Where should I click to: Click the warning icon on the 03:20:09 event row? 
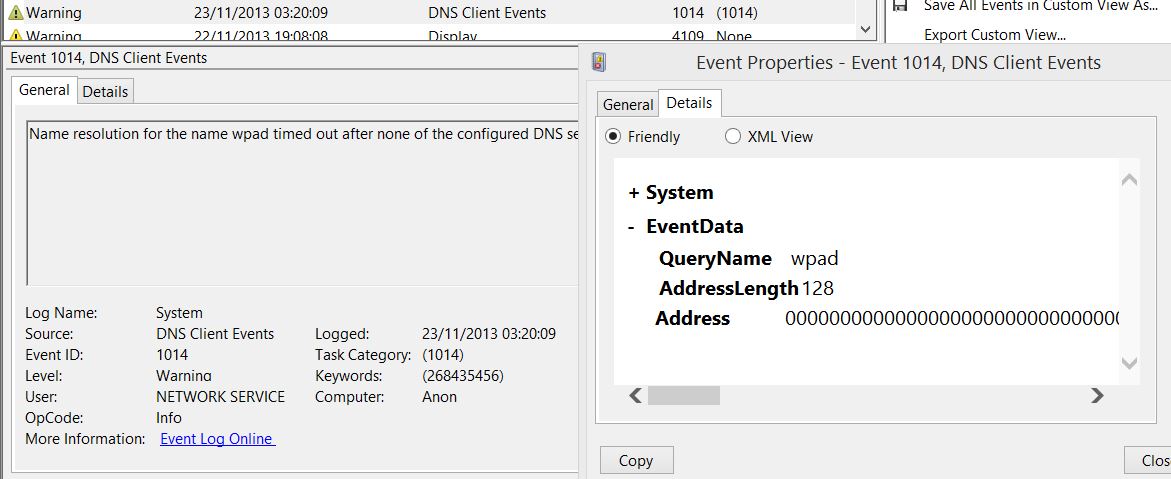point(15,13)
